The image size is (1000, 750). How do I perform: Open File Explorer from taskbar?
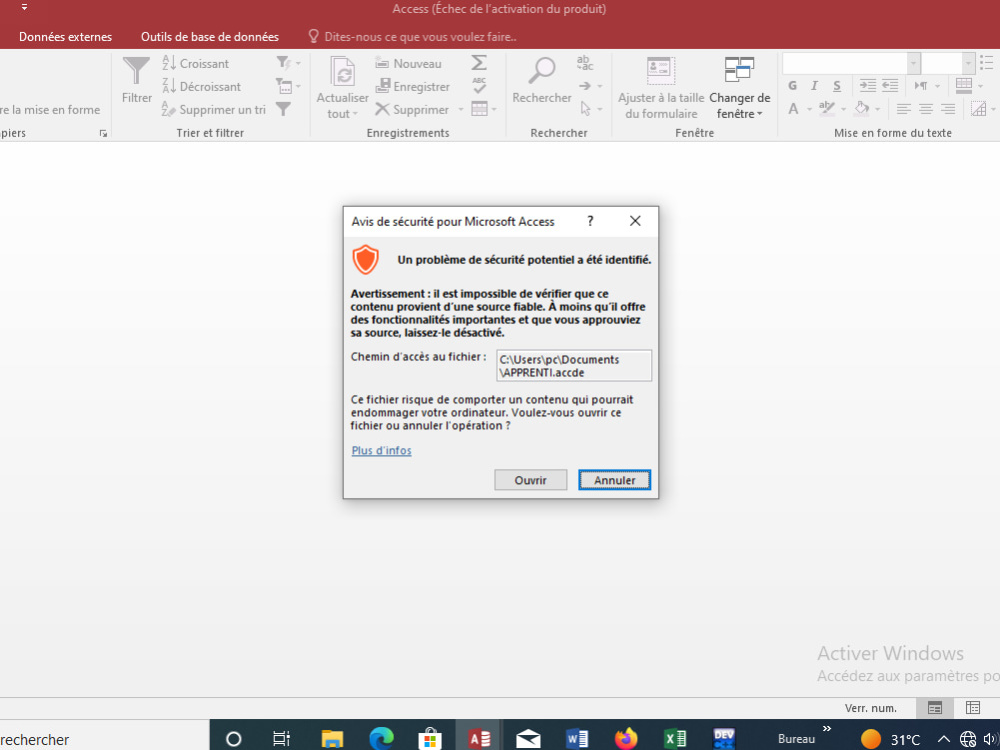point(332,739)
